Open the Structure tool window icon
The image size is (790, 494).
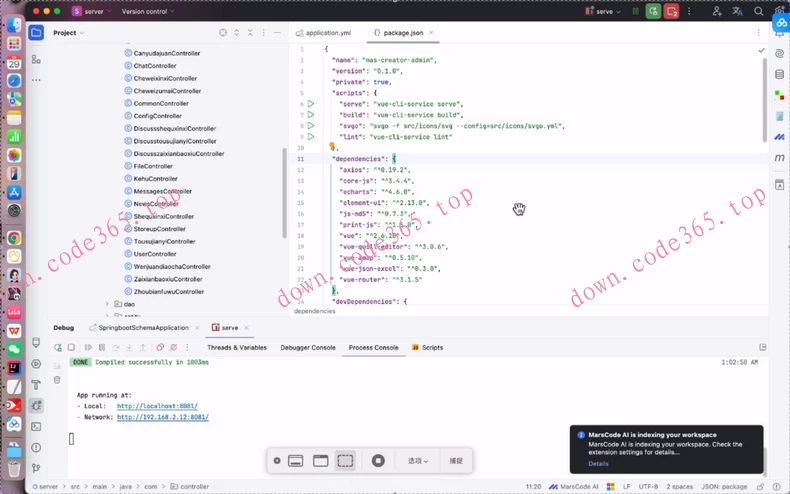[36, 59]
